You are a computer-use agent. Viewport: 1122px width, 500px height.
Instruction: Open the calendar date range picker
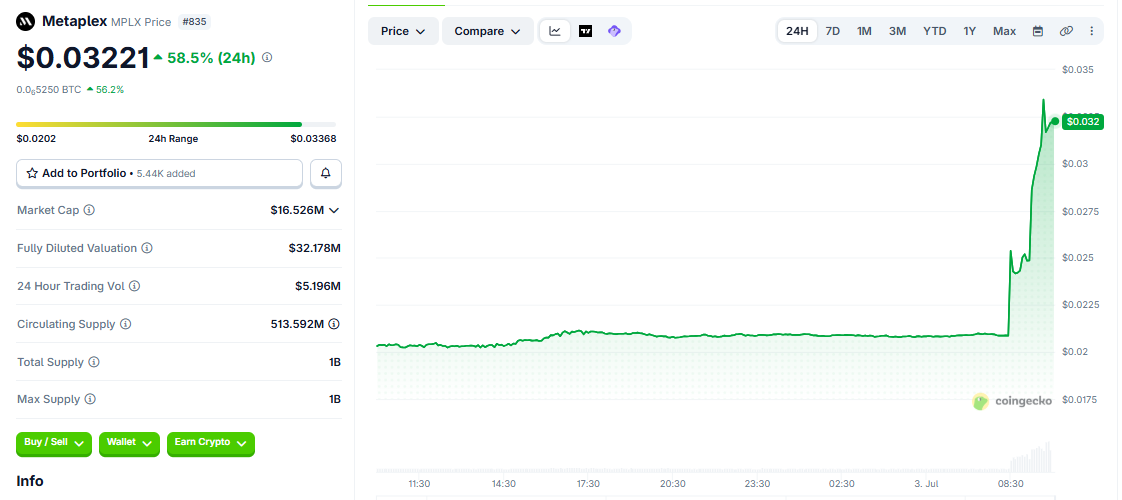tap(1038, 31)
